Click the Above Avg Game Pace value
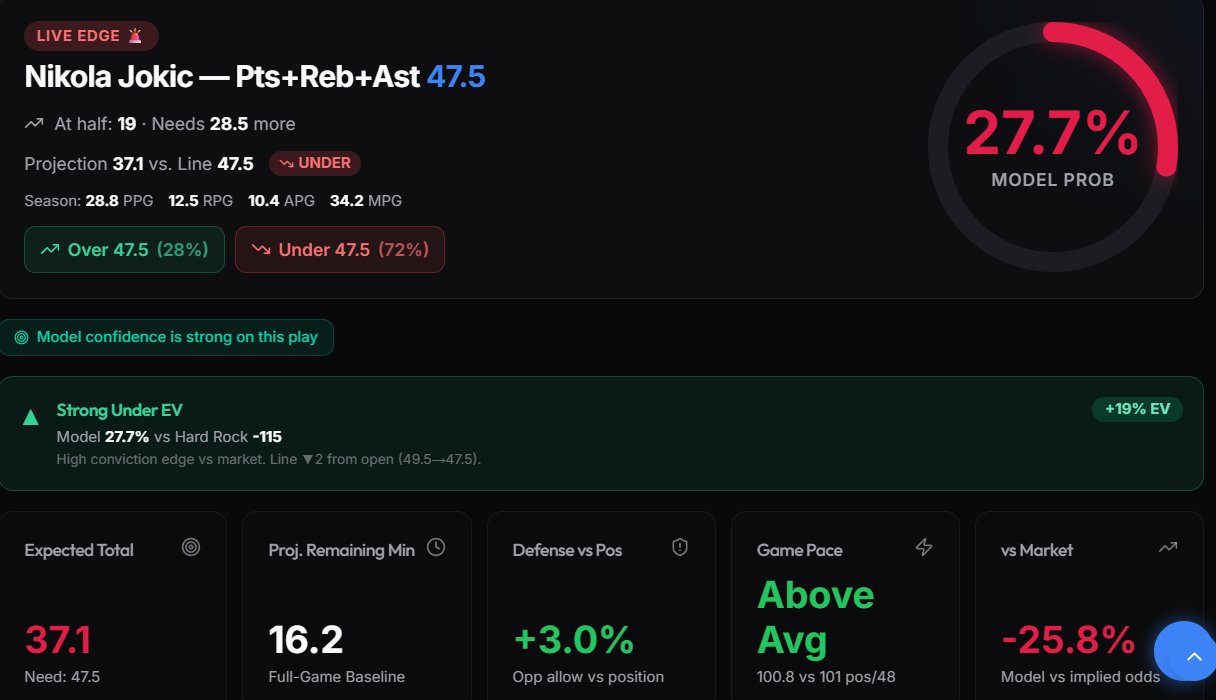 (815, 616)
